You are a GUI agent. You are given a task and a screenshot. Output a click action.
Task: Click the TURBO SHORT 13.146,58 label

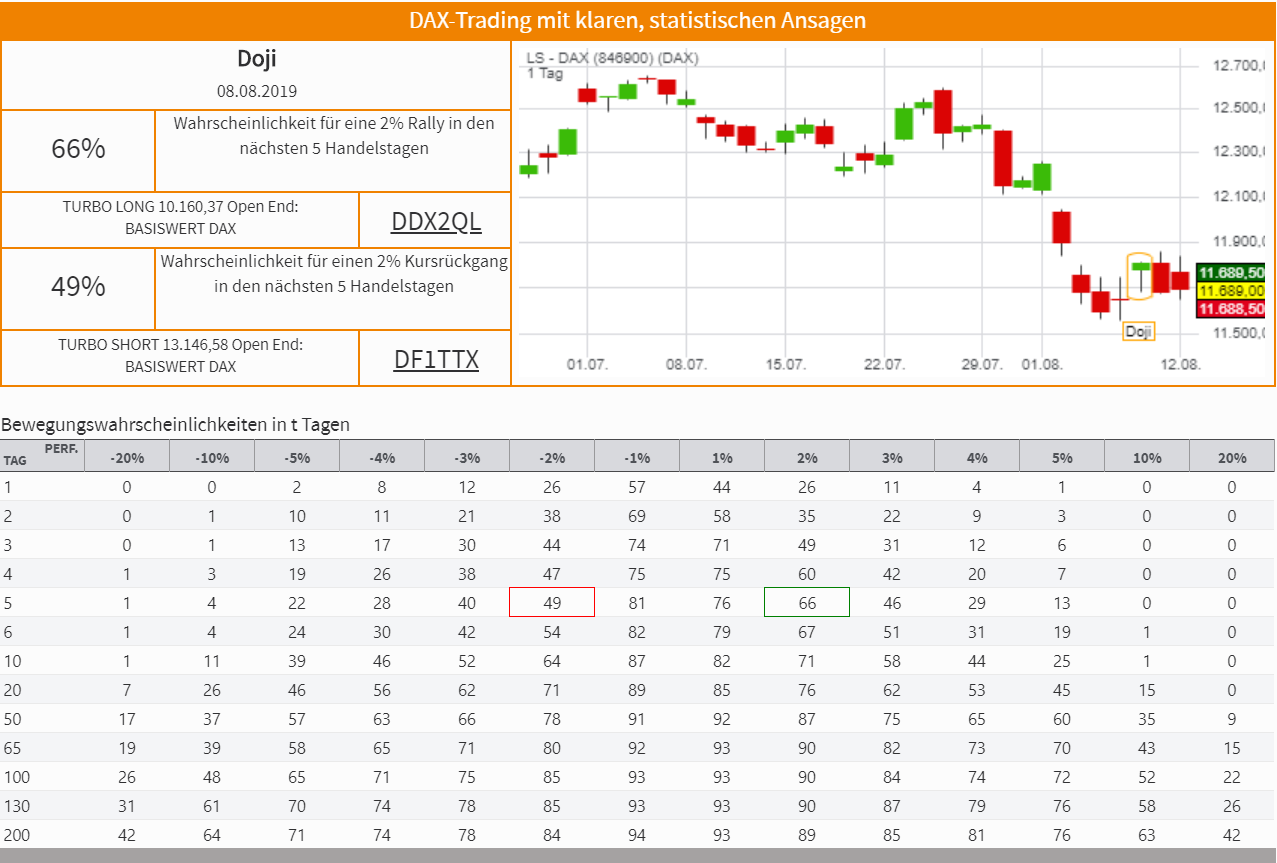click(x=180, y=355)
